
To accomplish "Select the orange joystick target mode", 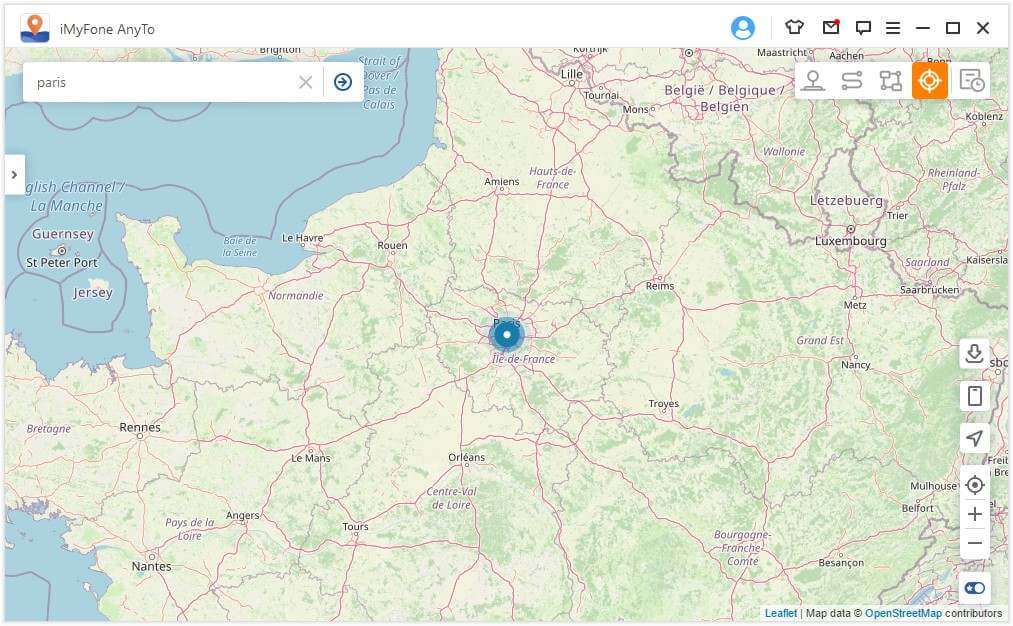I will 930,81.
